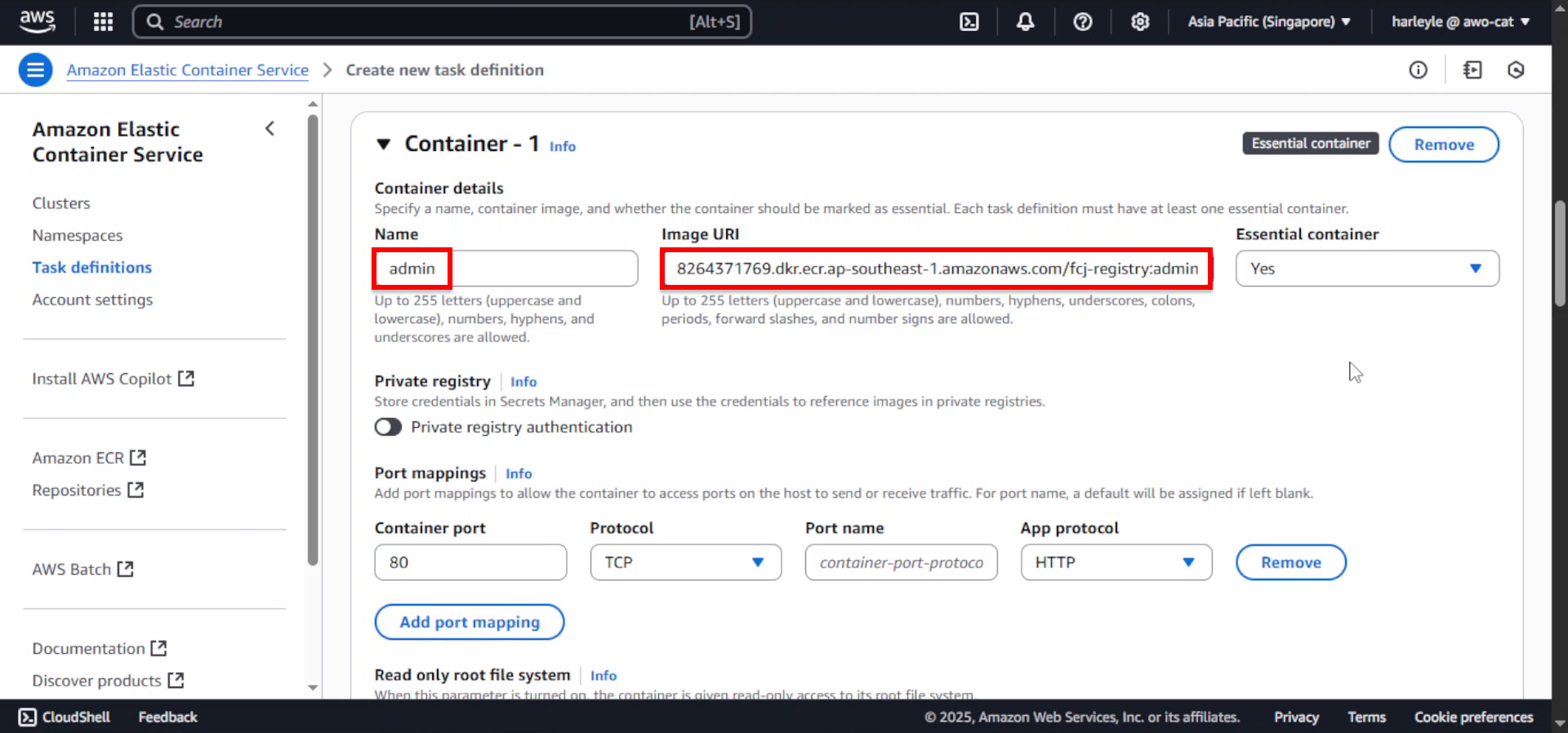Click the Port name input field
Screen dimensions: 1568x733
point(901,562)
